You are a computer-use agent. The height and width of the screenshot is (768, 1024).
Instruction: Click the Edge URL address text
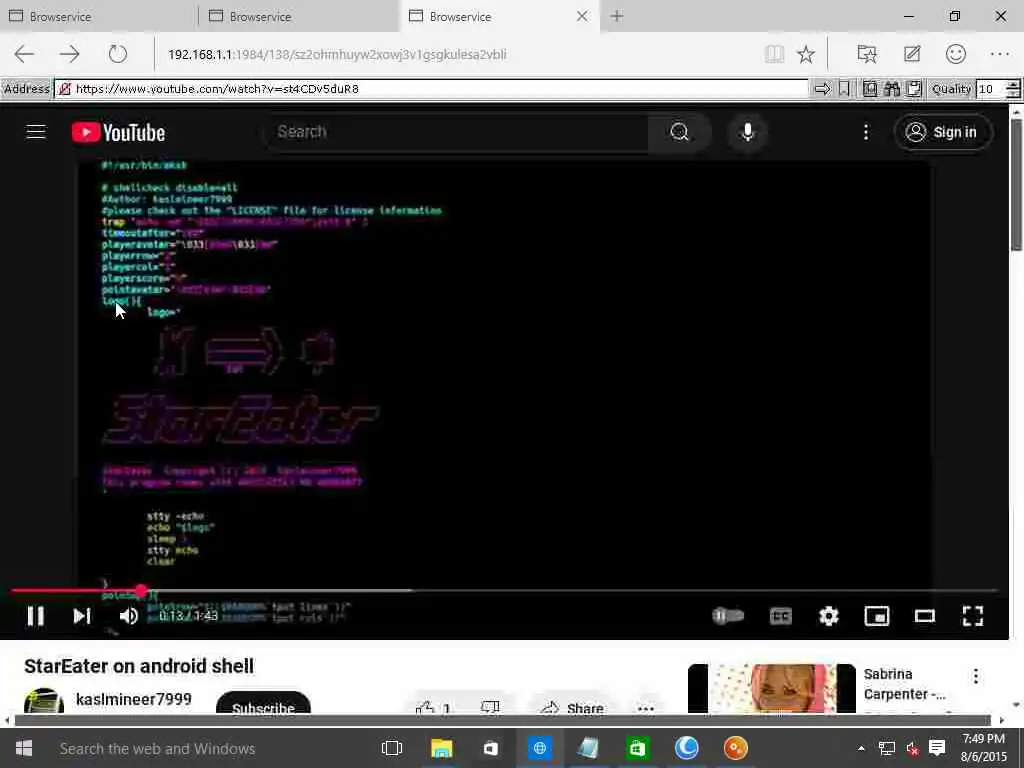click(337, 54)
